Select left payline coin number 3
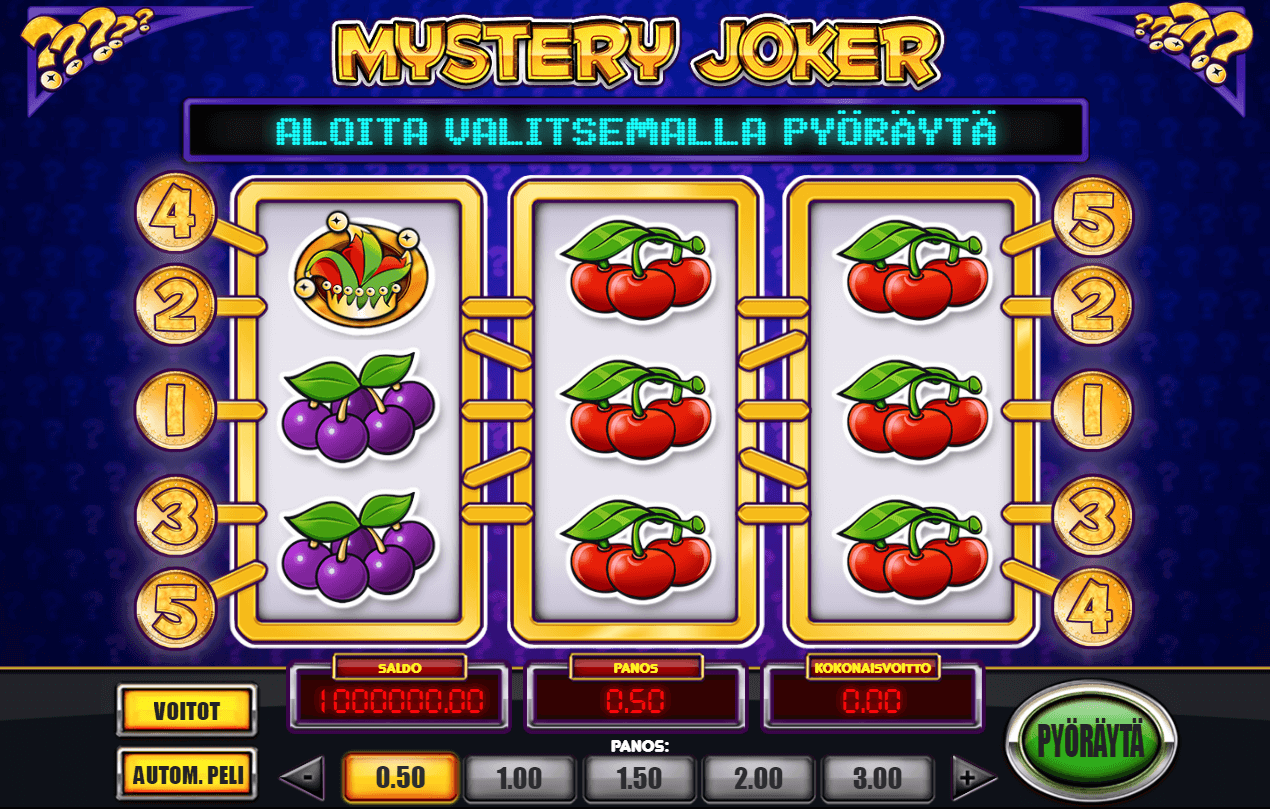Viewport: 1270px width, 809px height. click(176, 515)
